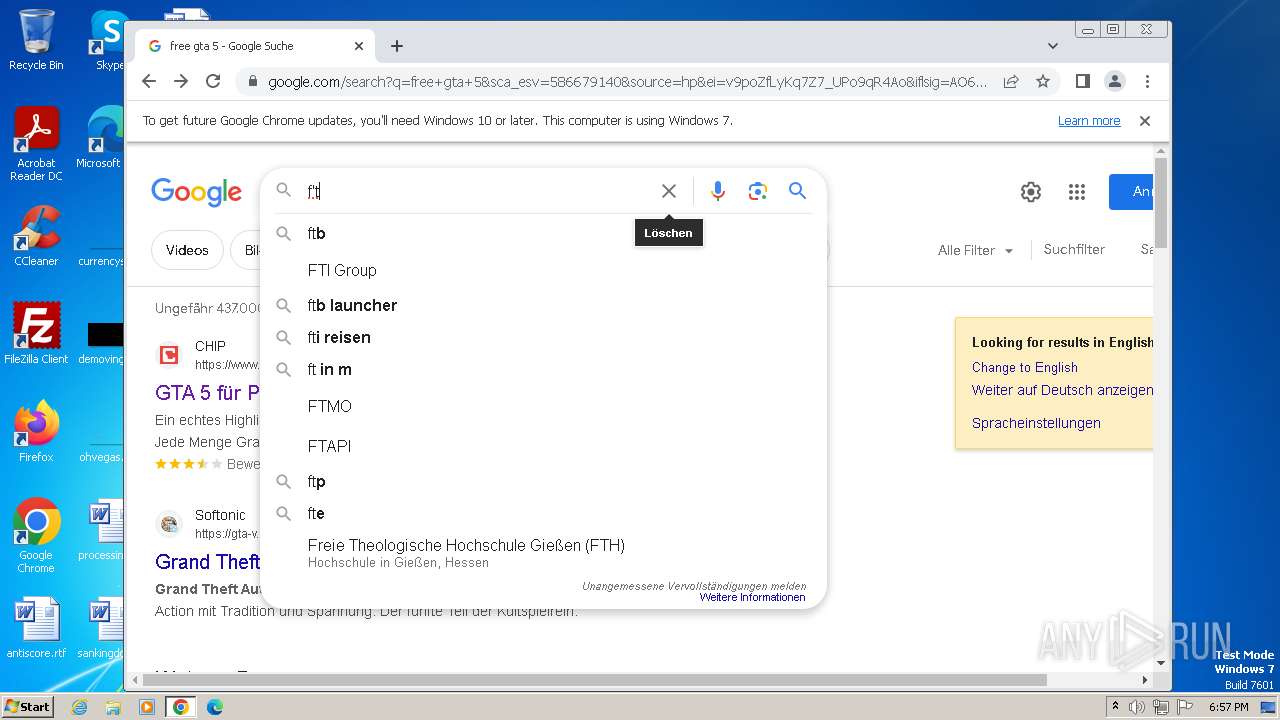
Task: Select Freie Theologische Hochschule Gießen suggestion
Action: point(543,553)
